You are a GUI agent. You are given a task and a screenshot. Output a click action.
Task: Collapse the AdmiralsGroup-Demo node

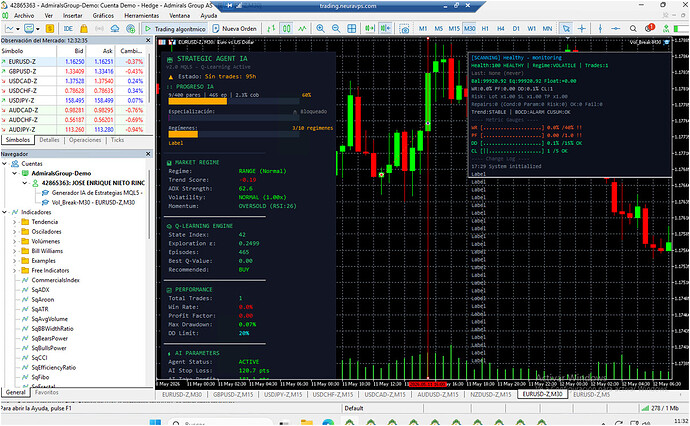click(x=15, y=173)
